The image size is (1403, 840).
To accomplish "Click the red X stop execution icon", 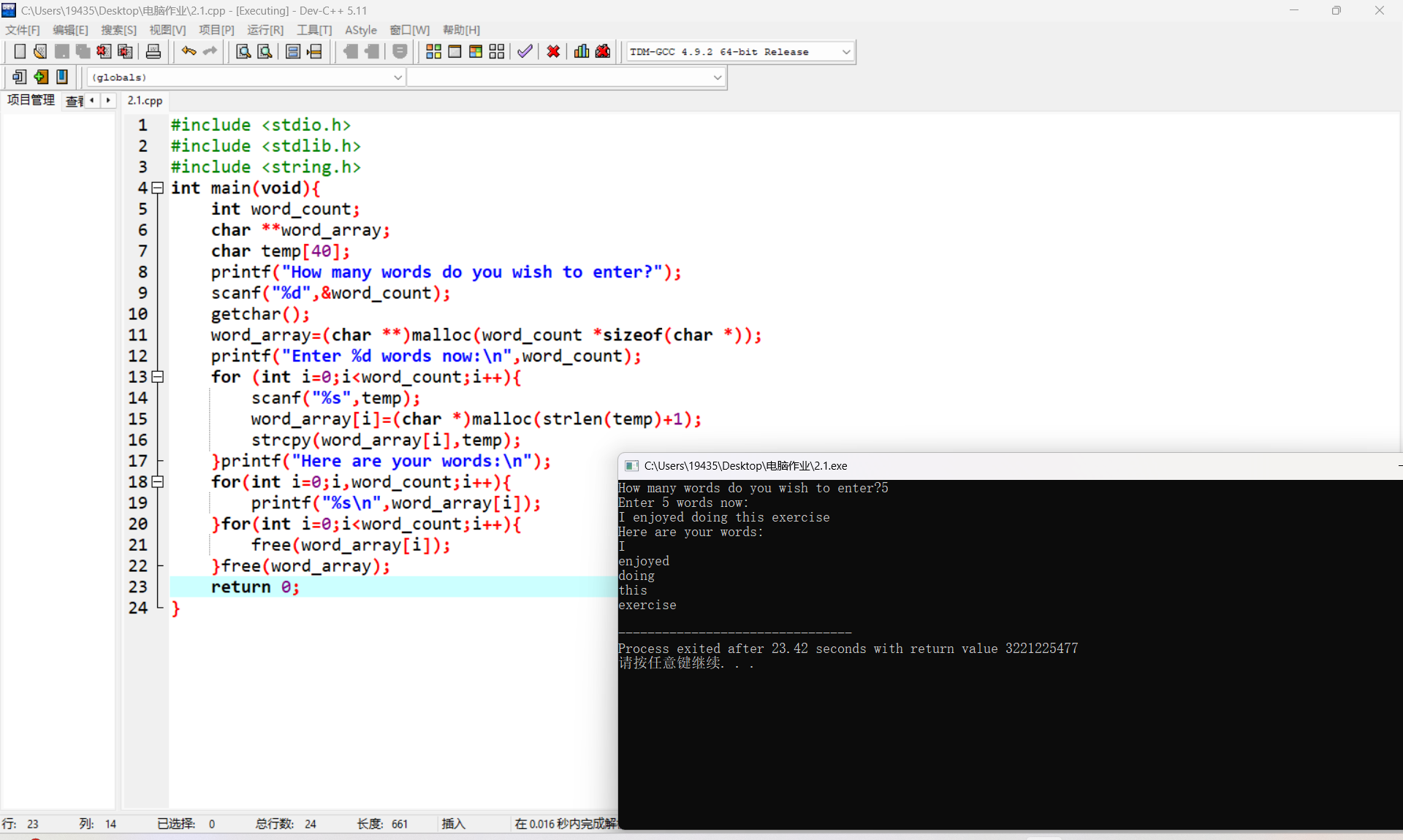I will (553, 52).
